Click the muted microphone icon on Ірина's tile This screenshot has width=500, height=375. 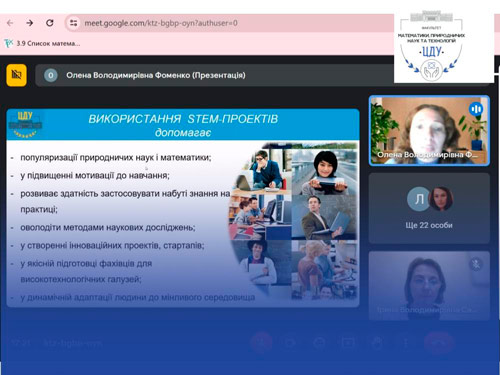(476, 265)
